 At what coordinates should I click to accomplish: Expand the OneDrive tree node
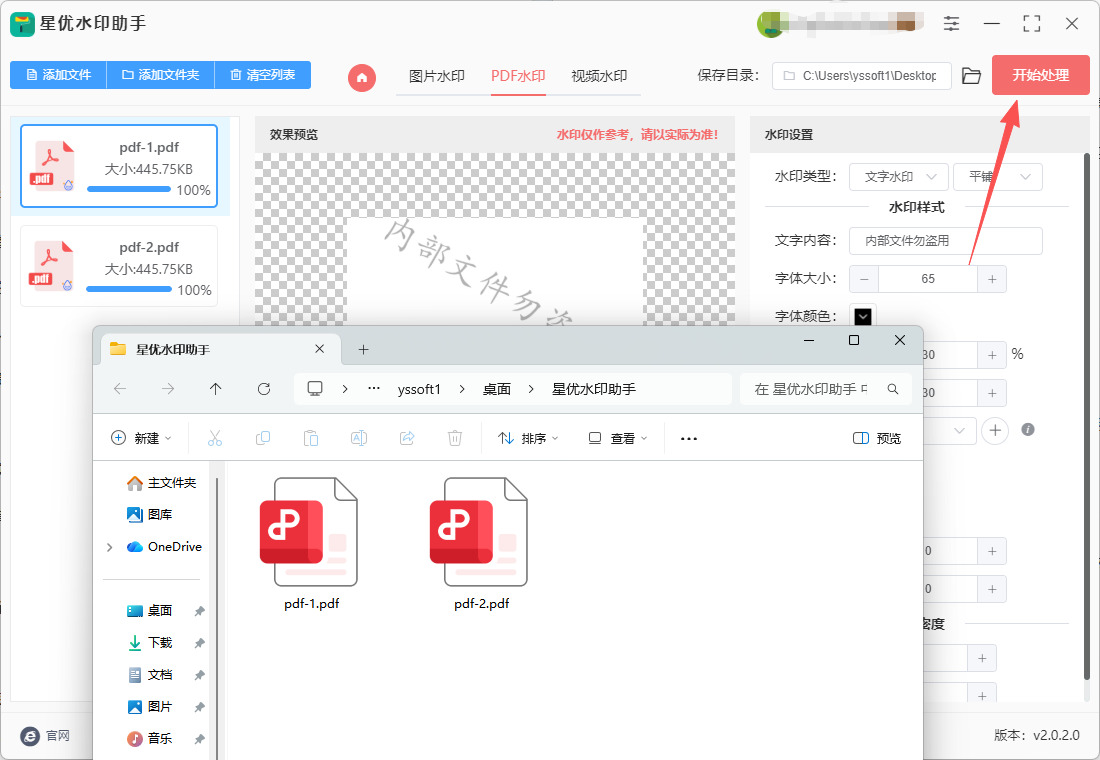tap(109, 547)
